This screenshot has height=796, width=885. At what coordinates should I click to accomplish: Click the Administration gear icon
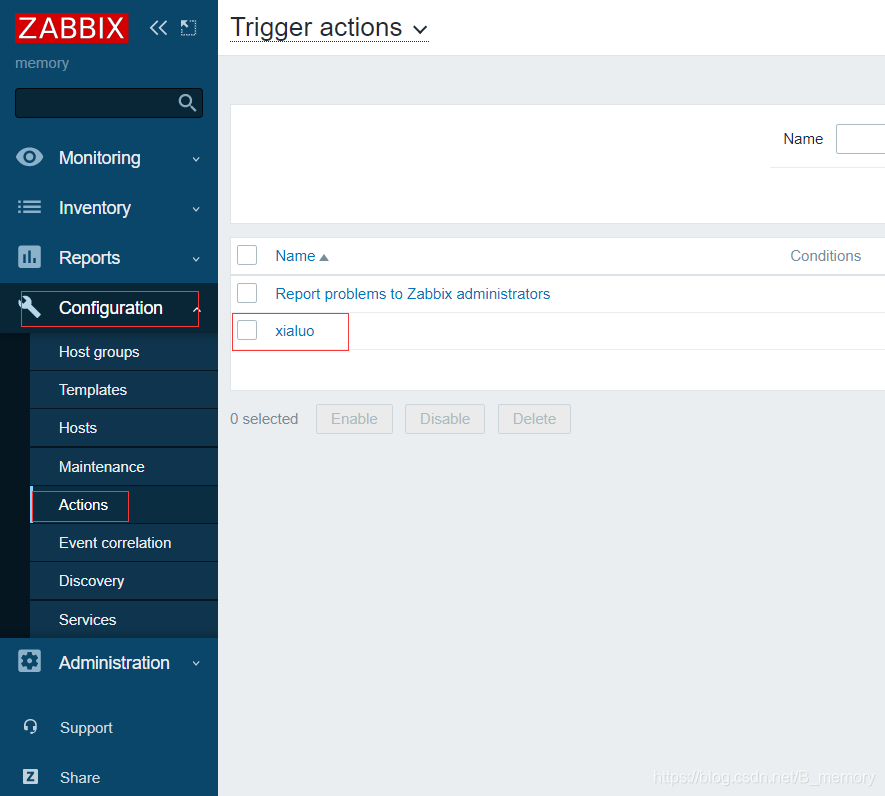tap(29, 661)
